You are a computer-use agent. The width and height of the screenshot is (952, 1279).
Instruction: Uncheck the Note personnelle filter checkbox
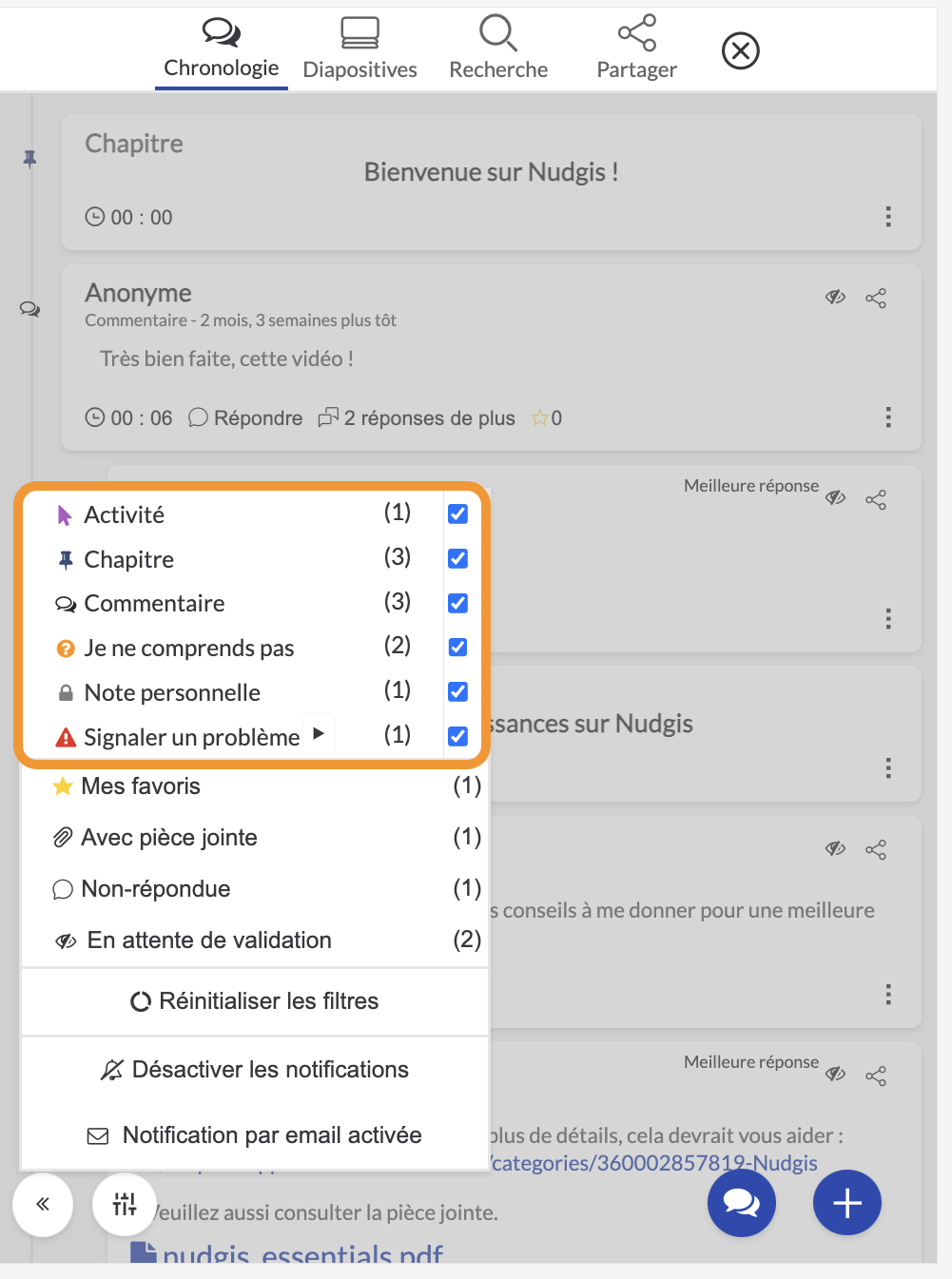(x=457, y=691)
